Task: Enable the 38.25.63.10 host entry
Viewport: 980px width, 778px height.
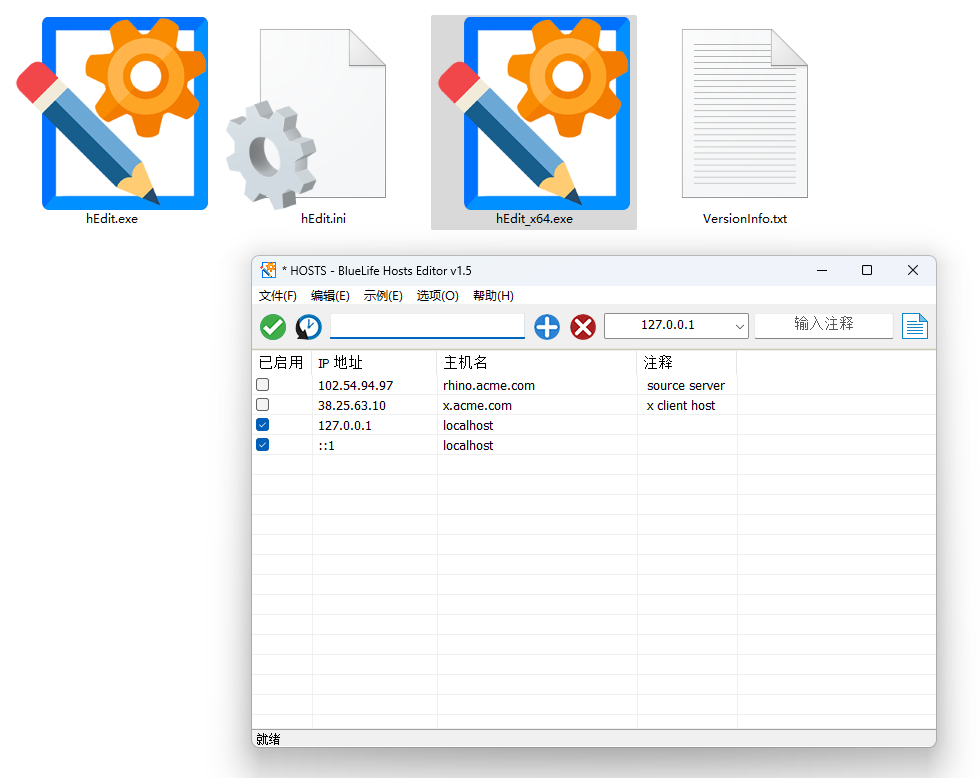Action: [x=262, y=404]
